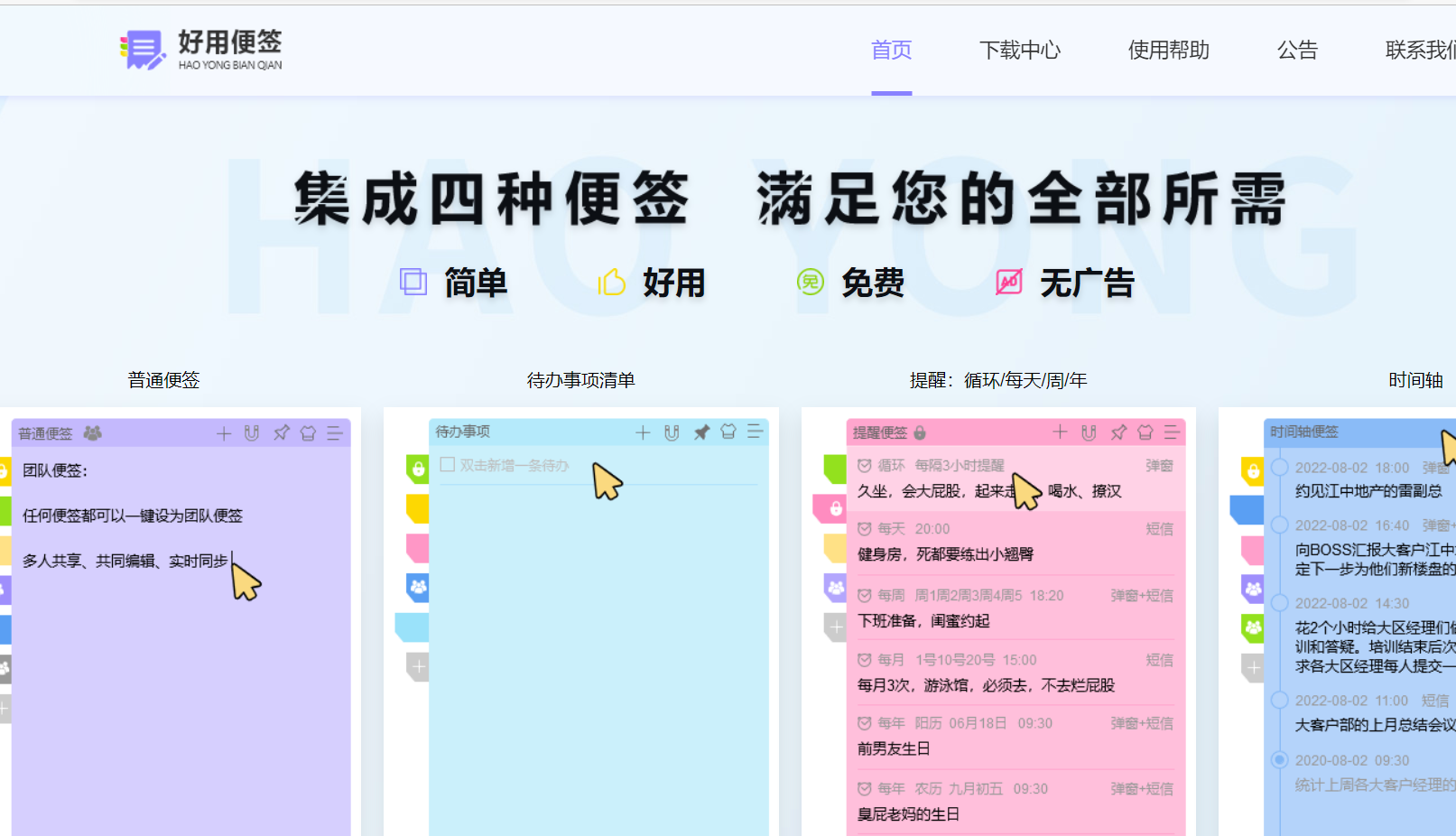Select the purple team tab beside 提醒便签
The image size is (1456, 836).
[x=836, y=588]
